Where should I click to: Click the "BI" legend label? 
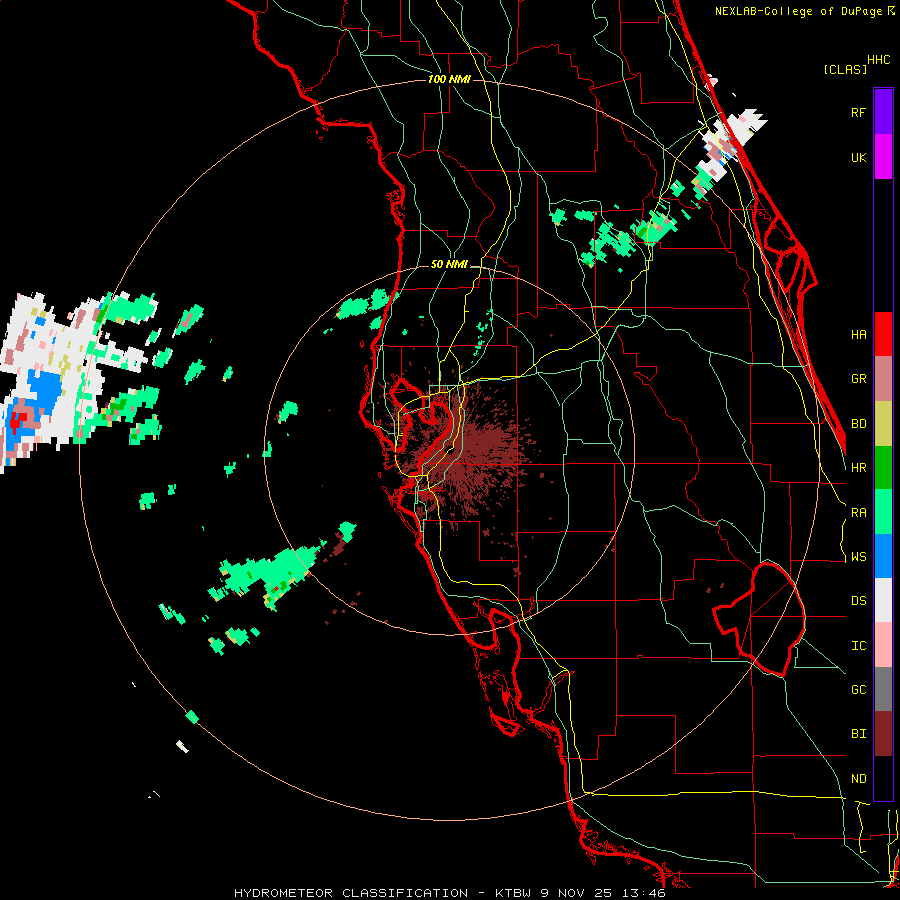click(x=858, y=734)
